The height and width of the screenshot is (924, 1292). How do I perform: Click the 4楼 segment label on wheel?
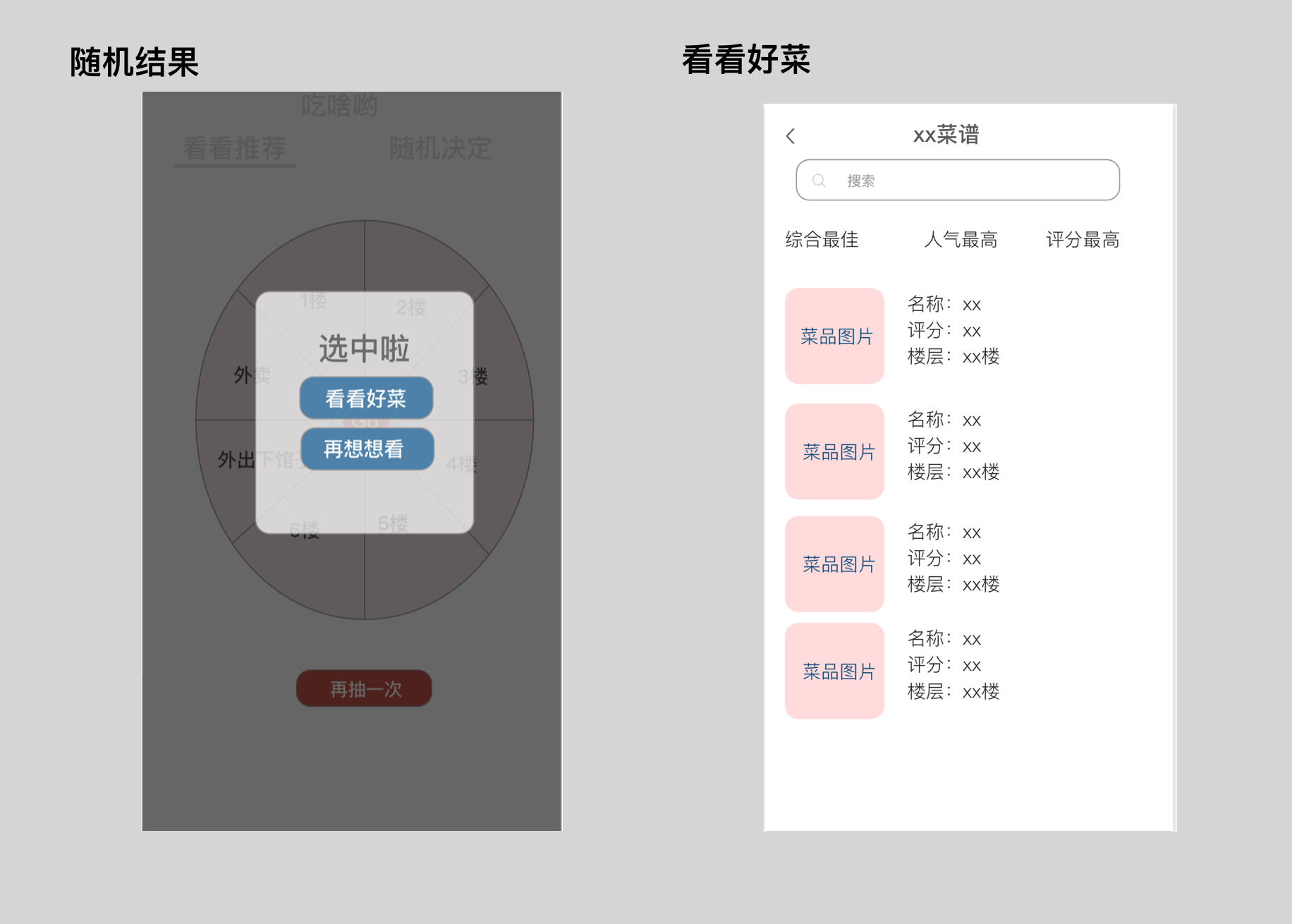(x=461, y=464)
